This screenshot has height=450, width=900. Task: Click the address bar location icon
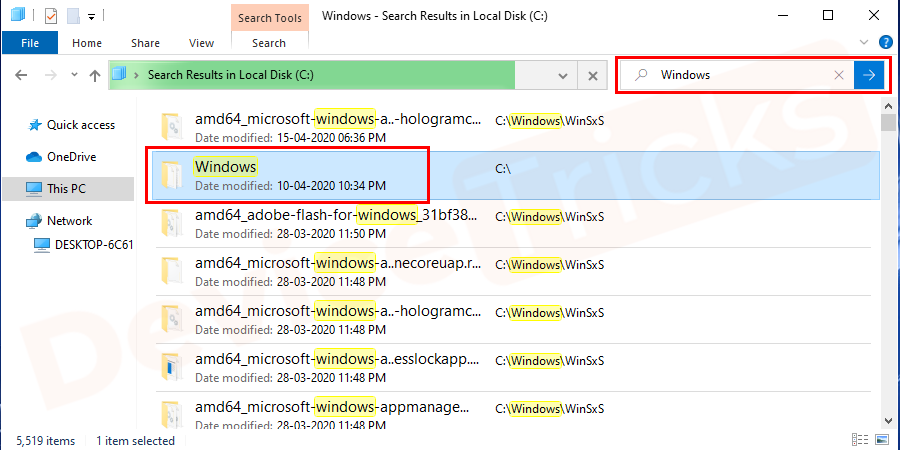point(119,75)
